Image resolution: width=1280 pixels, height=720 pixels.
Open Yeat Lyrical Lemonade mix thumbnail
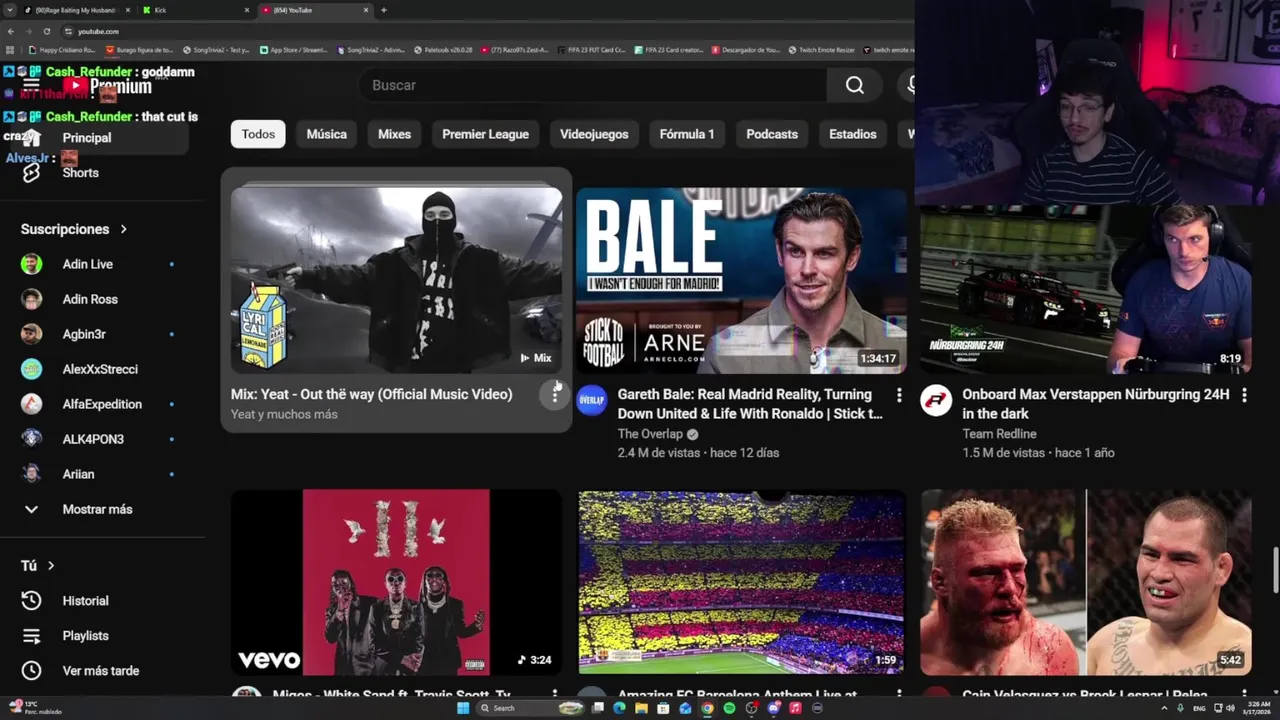click(x=396, y=280)
